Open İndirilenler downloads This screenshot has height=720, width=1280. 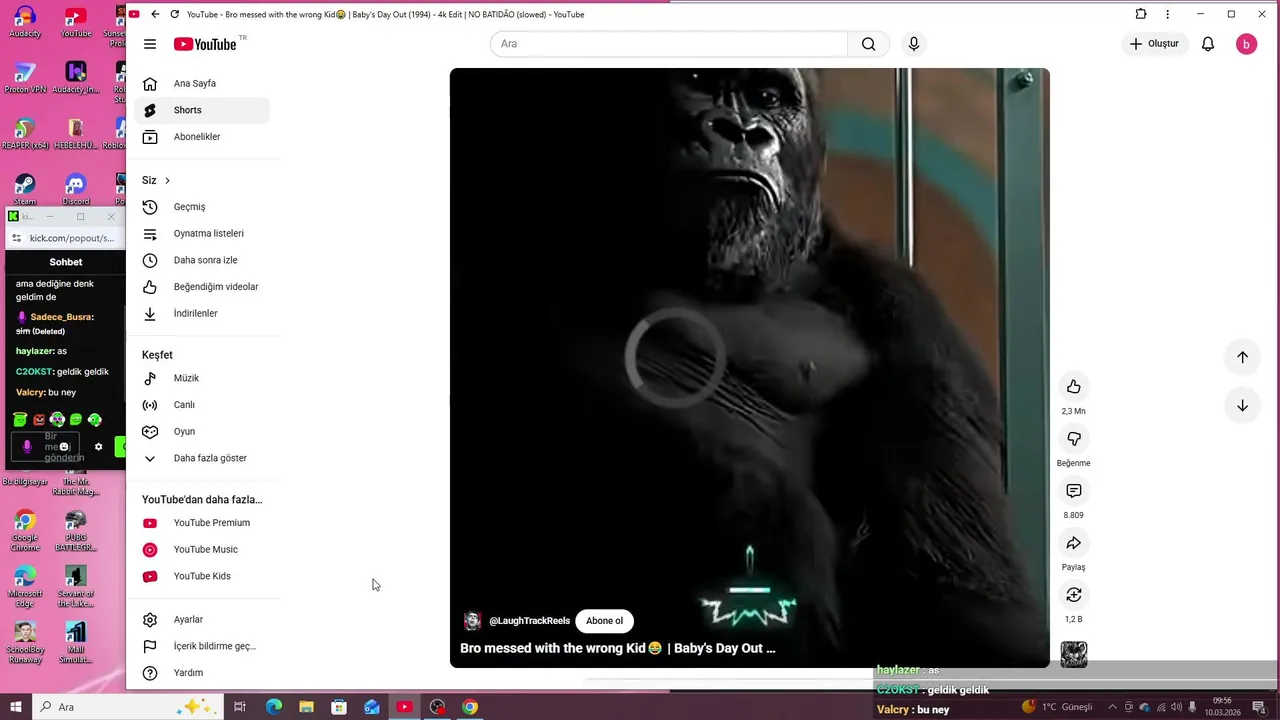point(202,314)
